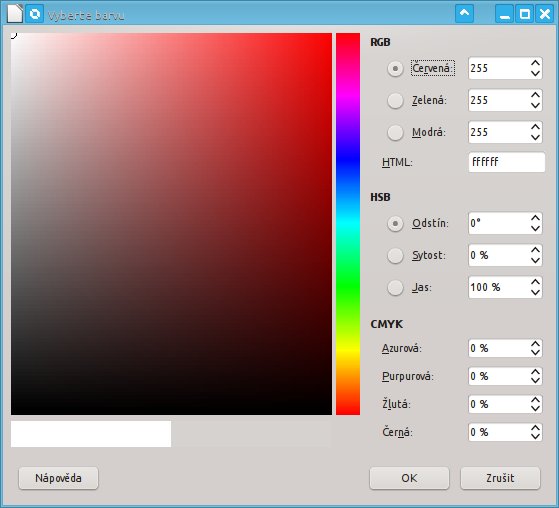Select the Zelená radio button
The height and width of the screenshot is (508, 559).
point(395,100)
